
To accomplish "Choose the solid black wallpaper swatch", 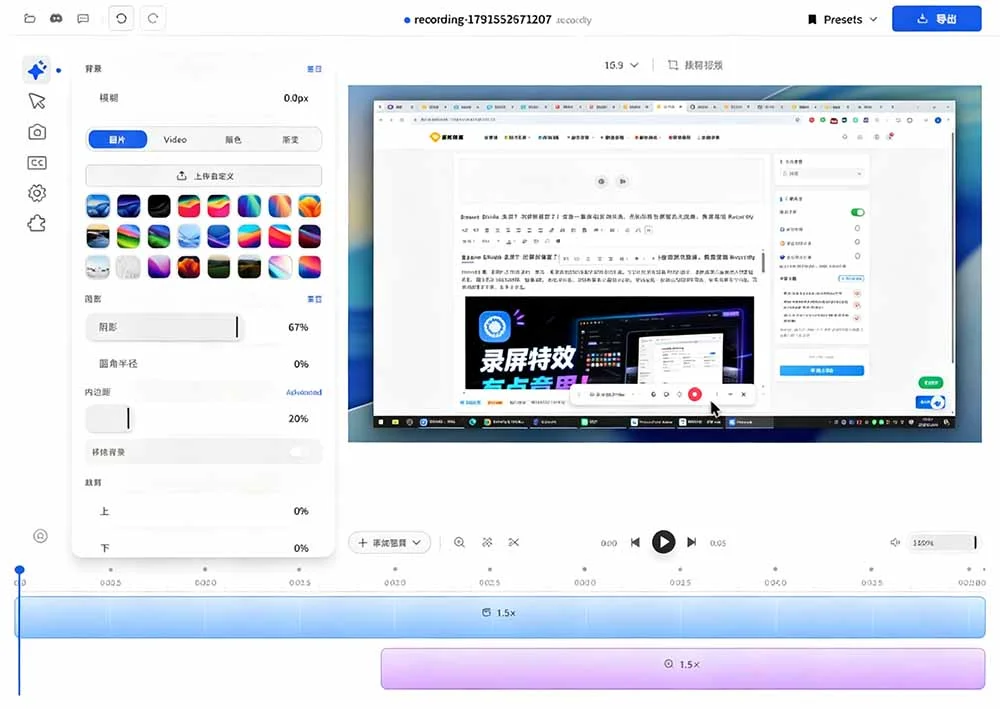I will click(159, 206).
